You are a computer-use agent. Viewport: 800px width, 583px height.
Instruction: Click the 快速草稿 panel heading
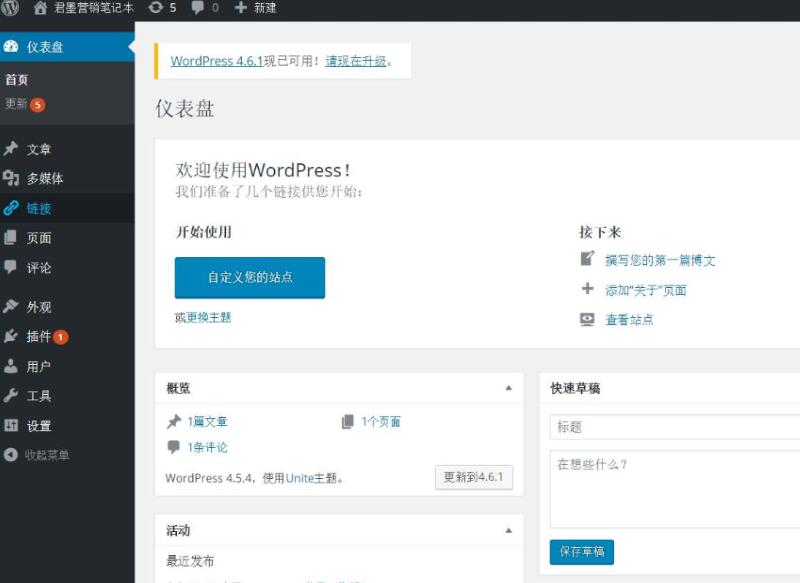[x=575, y=388]
